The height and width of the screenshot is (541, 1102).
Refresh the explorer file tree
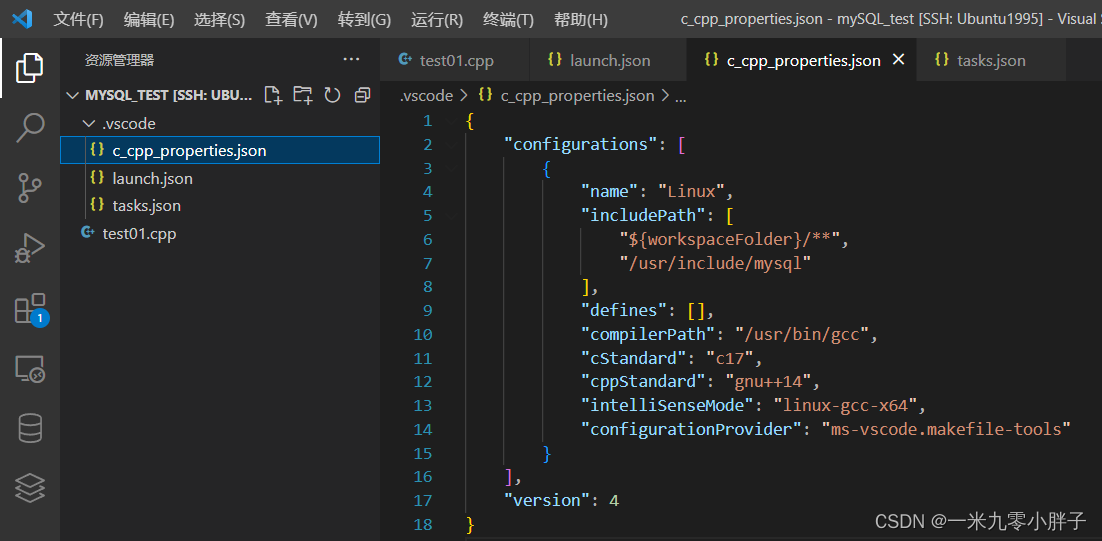tap(332, 96)
